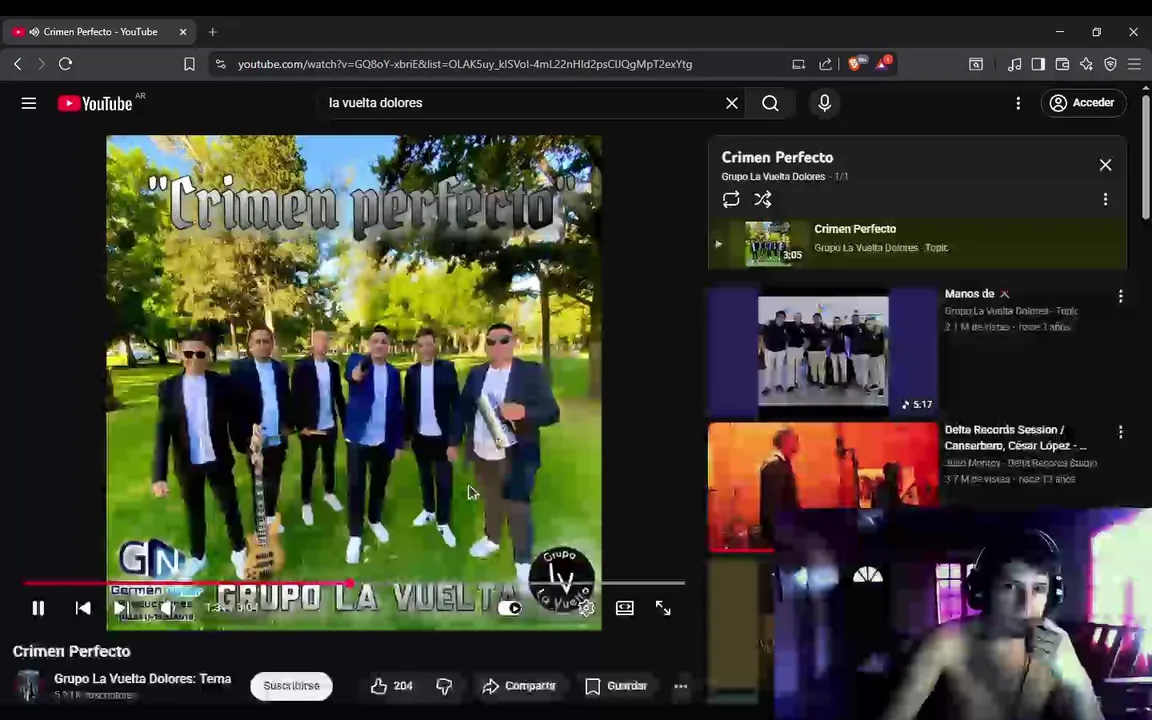View site information icon in address bar
The width and height of the screenshot is (1152, 720).
(x=220, y=64)
